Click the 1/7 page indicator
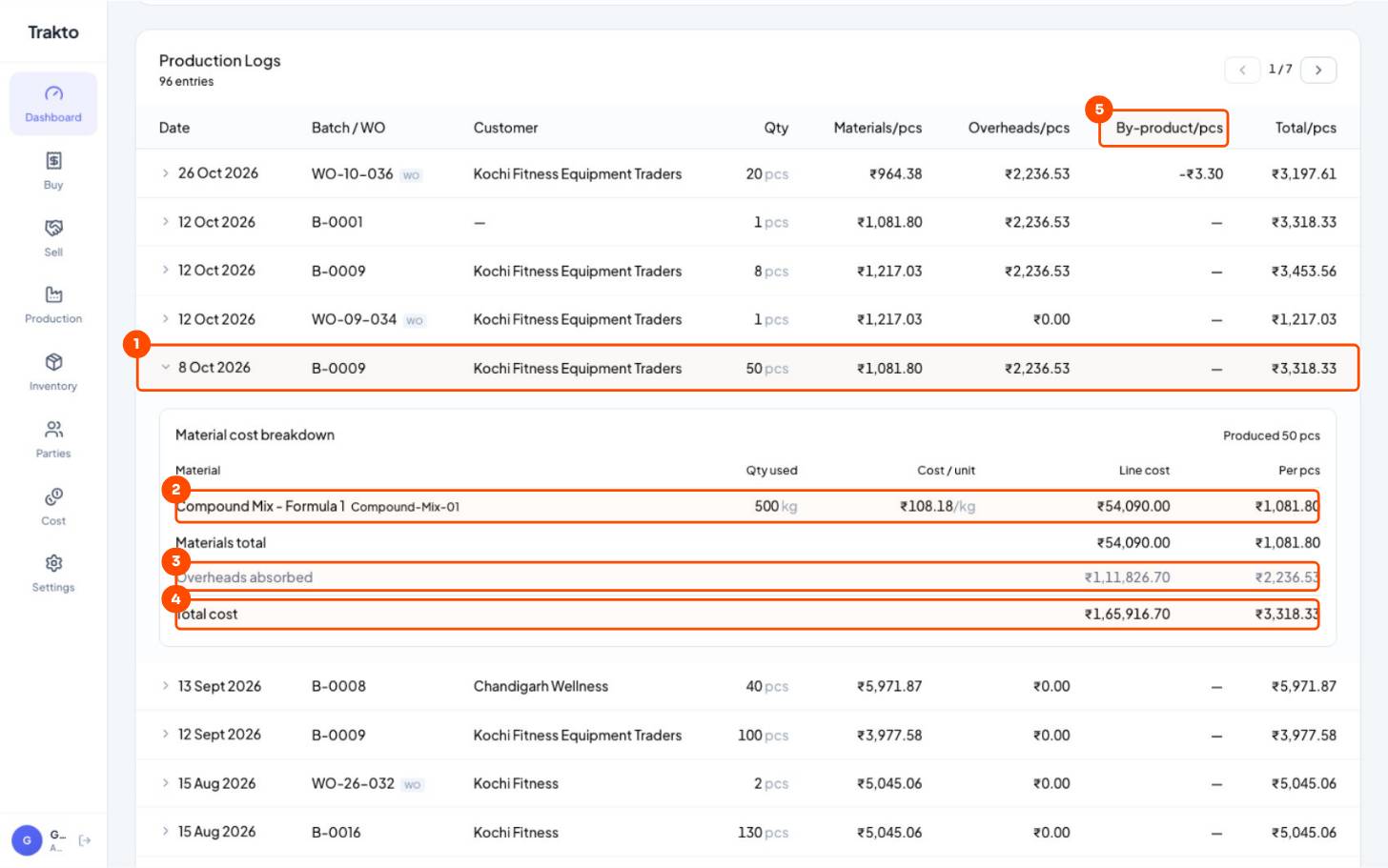This screenshot has width=1388, height=868. click(1280, 70)
